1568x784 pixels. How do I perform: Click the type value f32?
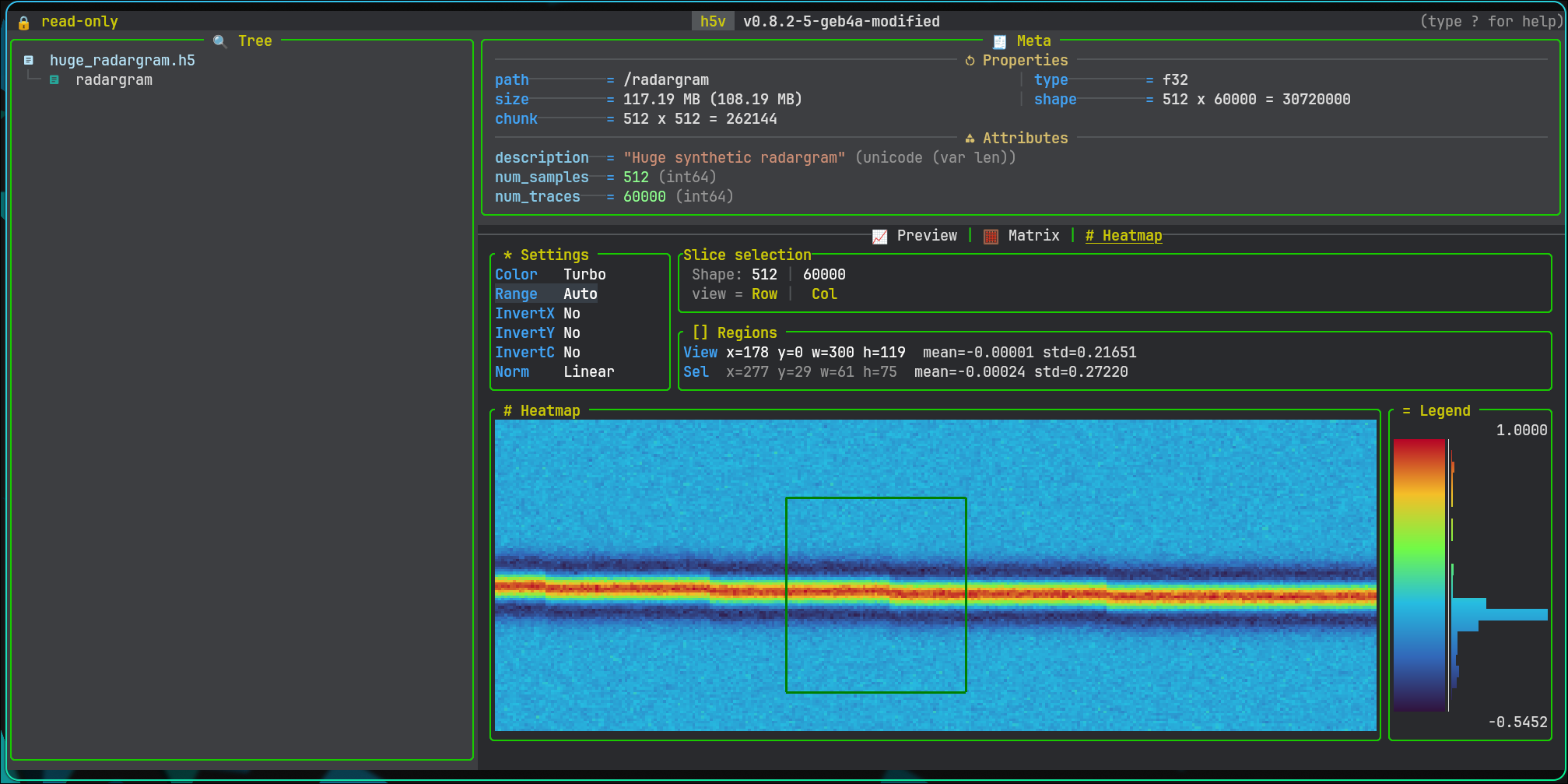1175,79
